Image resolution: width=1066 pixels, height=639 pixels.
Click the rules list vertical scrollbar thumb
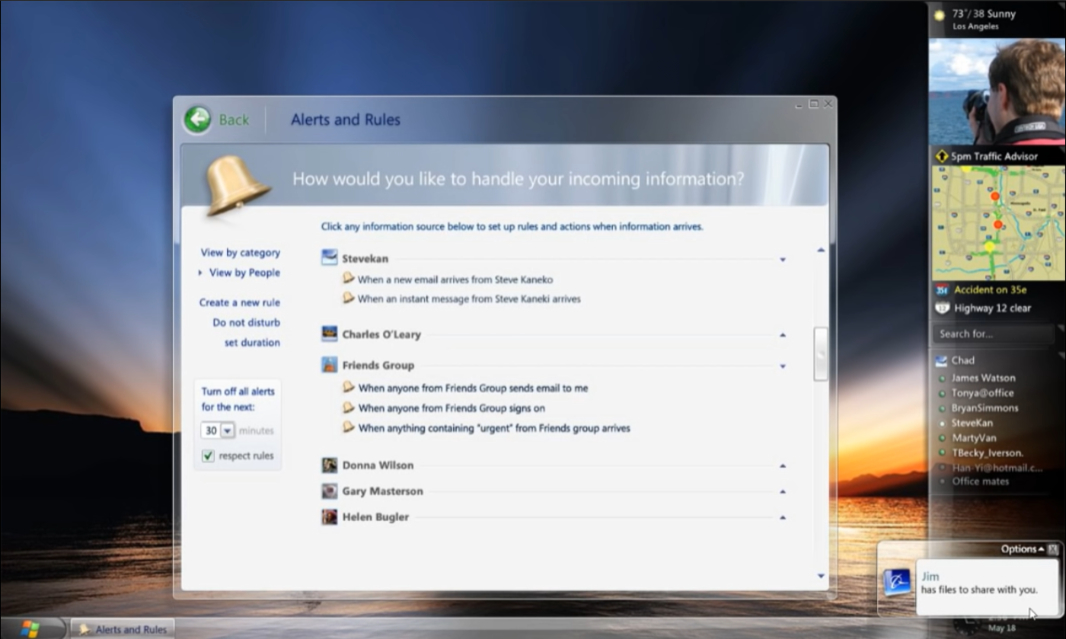click(x=821, y=353)
